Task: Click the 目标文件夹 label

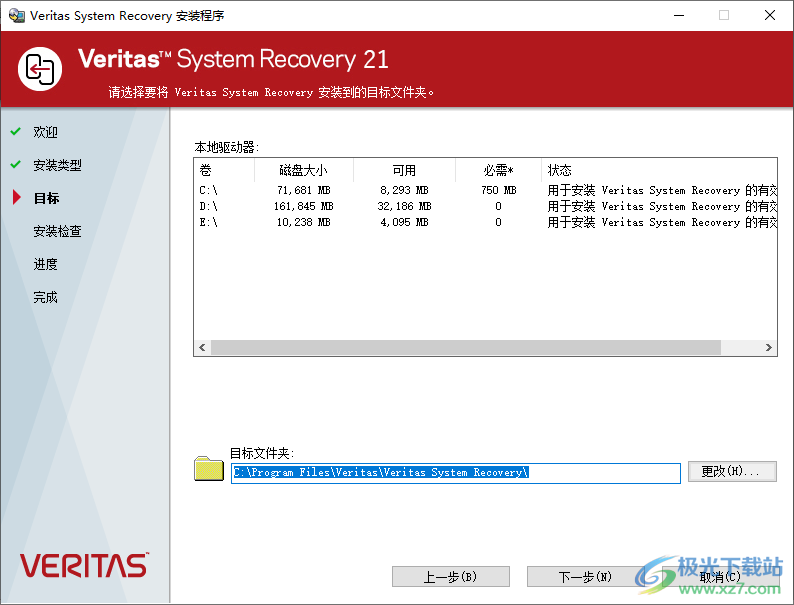Action: point(262,453)
